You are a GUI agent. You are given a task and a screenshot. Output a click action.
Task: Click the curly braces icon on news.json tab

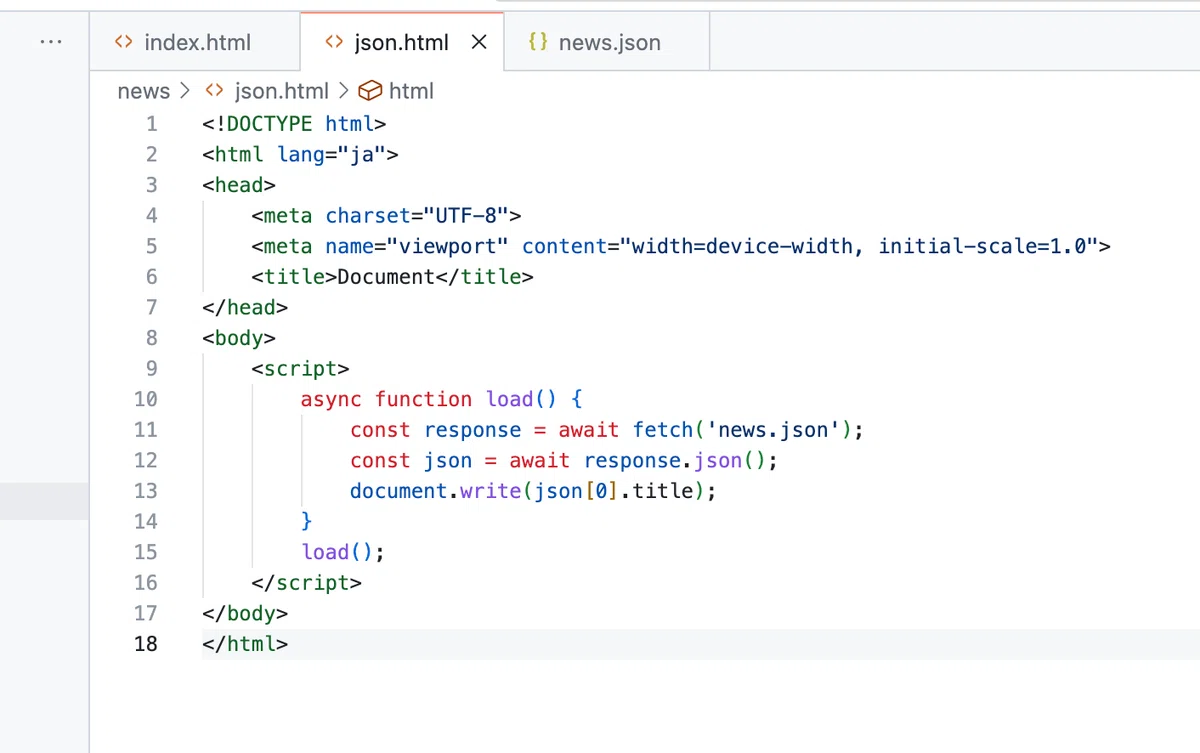tap(538, 42)
